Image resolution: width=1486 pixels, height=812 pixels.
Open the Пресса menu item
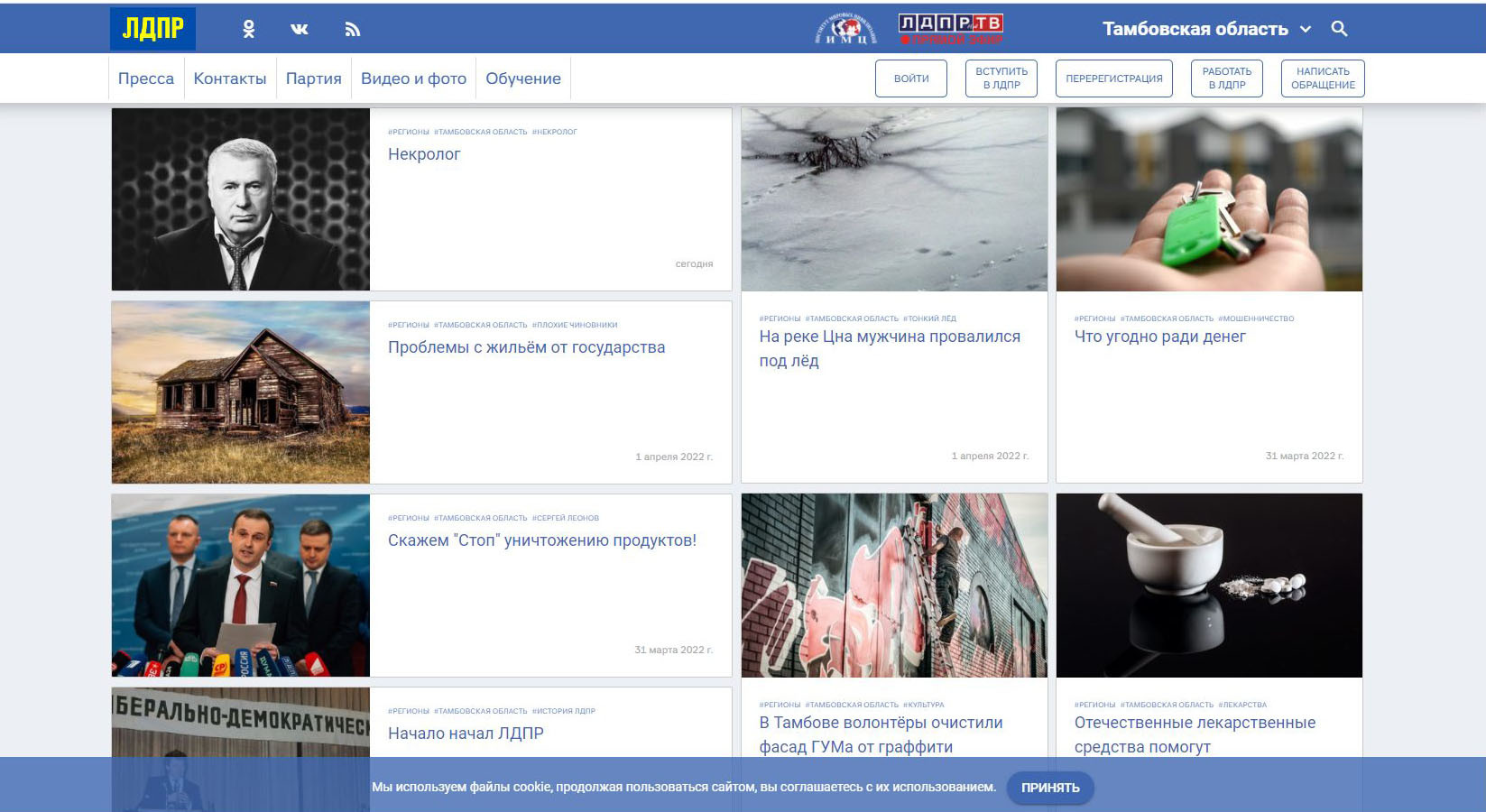pyautogui.click(x=146, y=78)
